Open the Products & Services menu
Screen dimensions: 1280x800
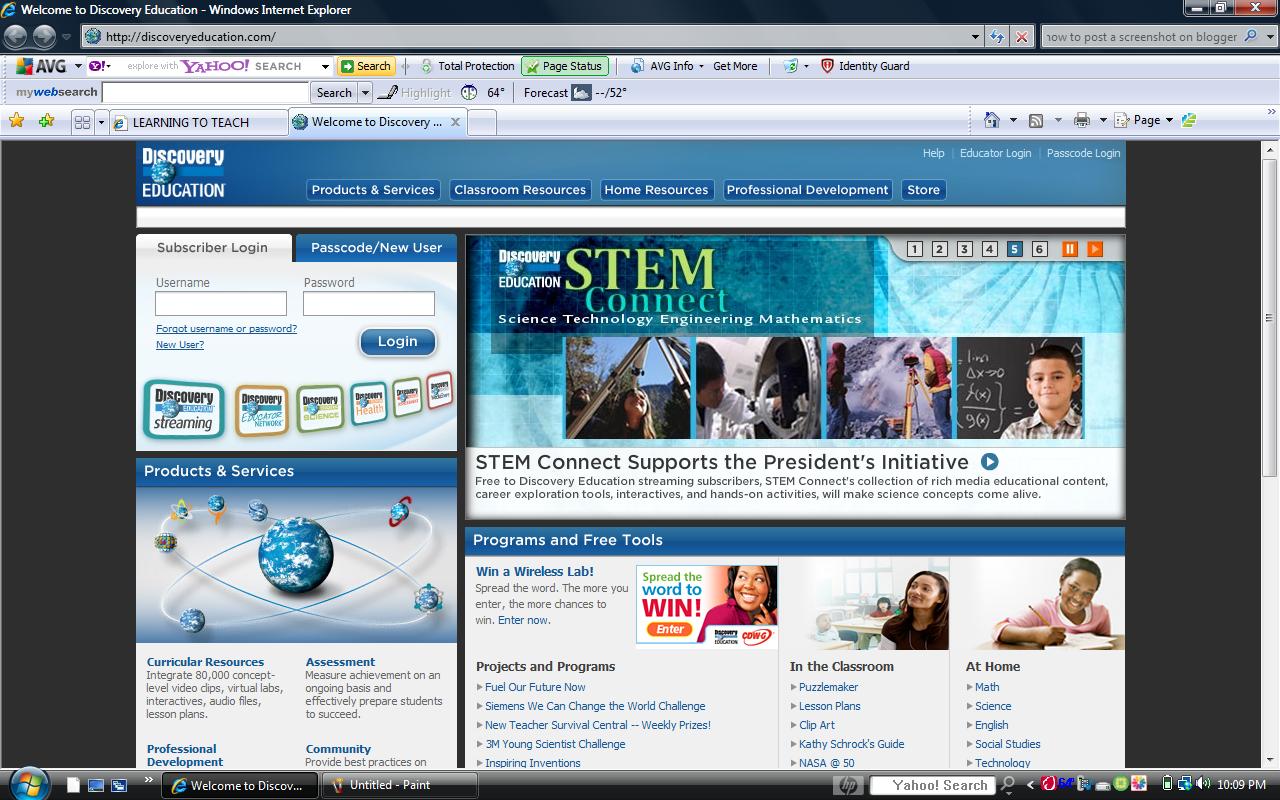(x=373, y=190)
